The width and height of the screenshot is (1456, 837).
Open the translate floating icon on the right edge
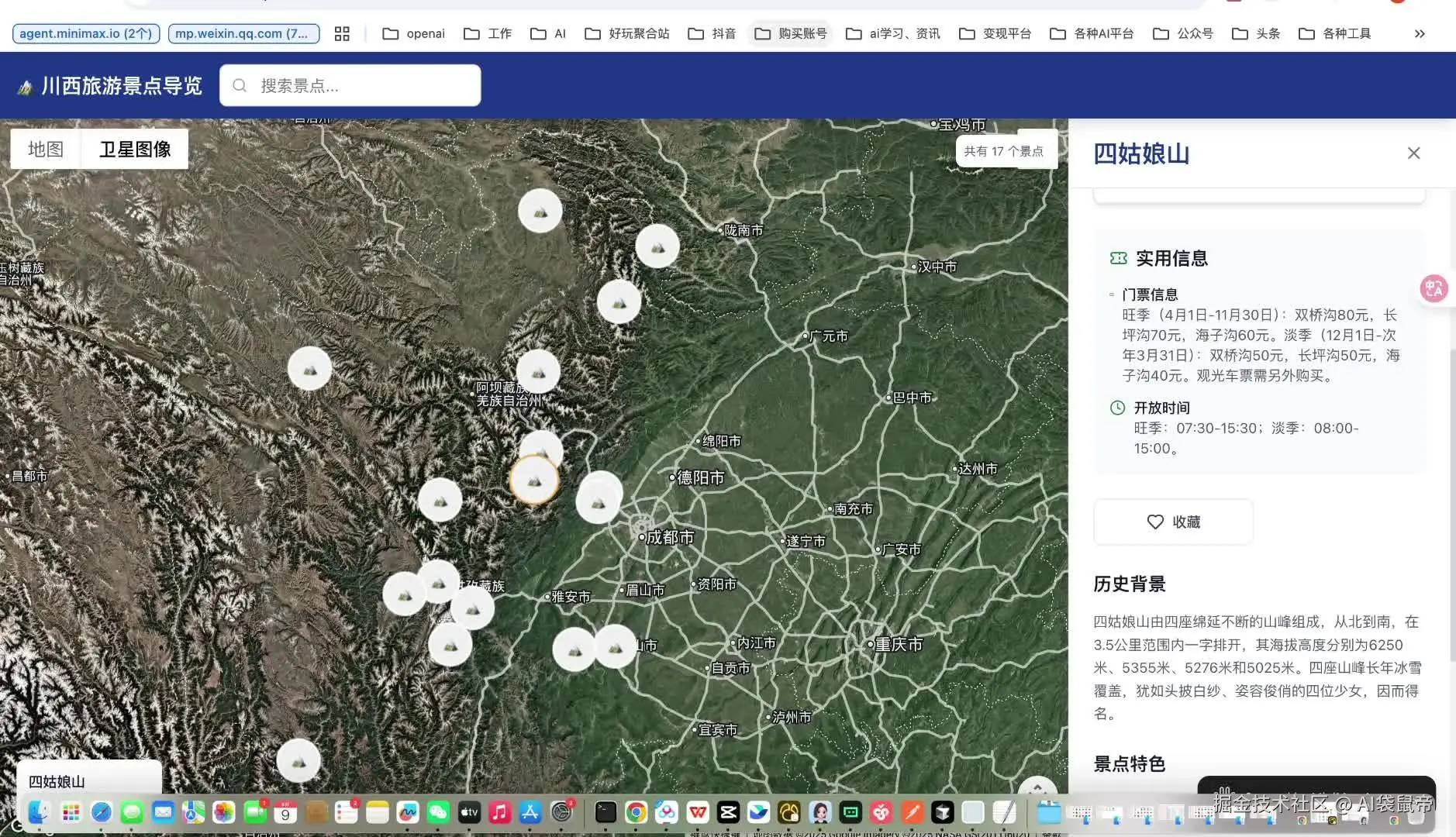[x=1434, y=289]
